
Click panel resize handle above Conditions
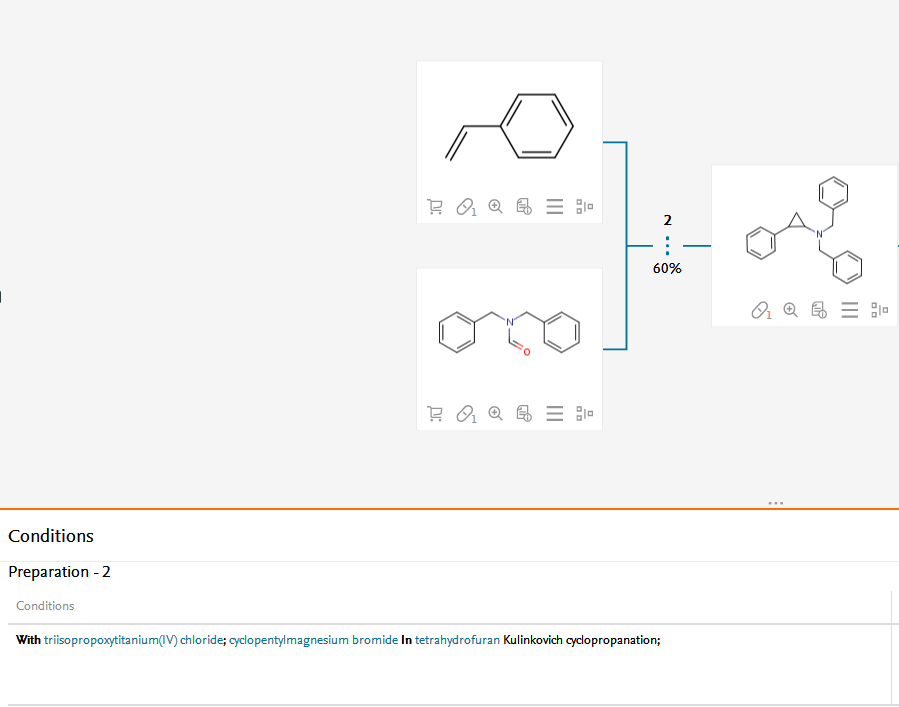(776, 503)
